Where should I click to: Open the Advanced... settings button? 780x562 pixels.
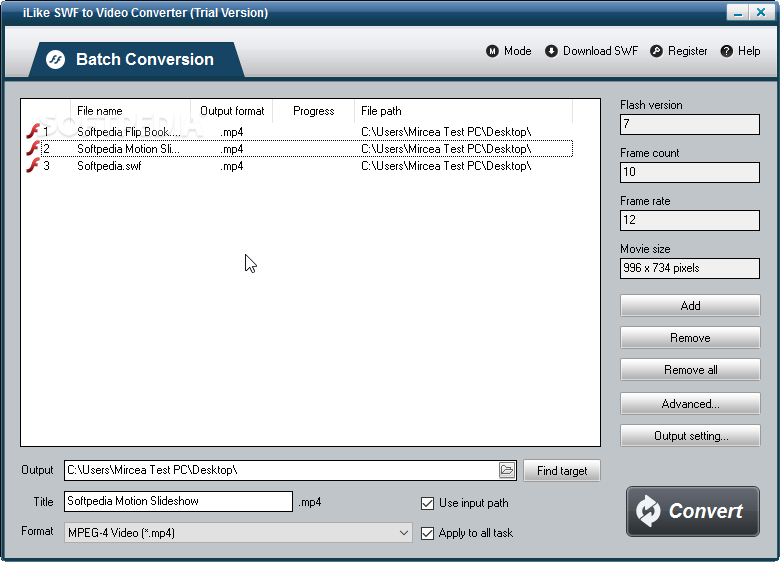(x=690, y=403)
